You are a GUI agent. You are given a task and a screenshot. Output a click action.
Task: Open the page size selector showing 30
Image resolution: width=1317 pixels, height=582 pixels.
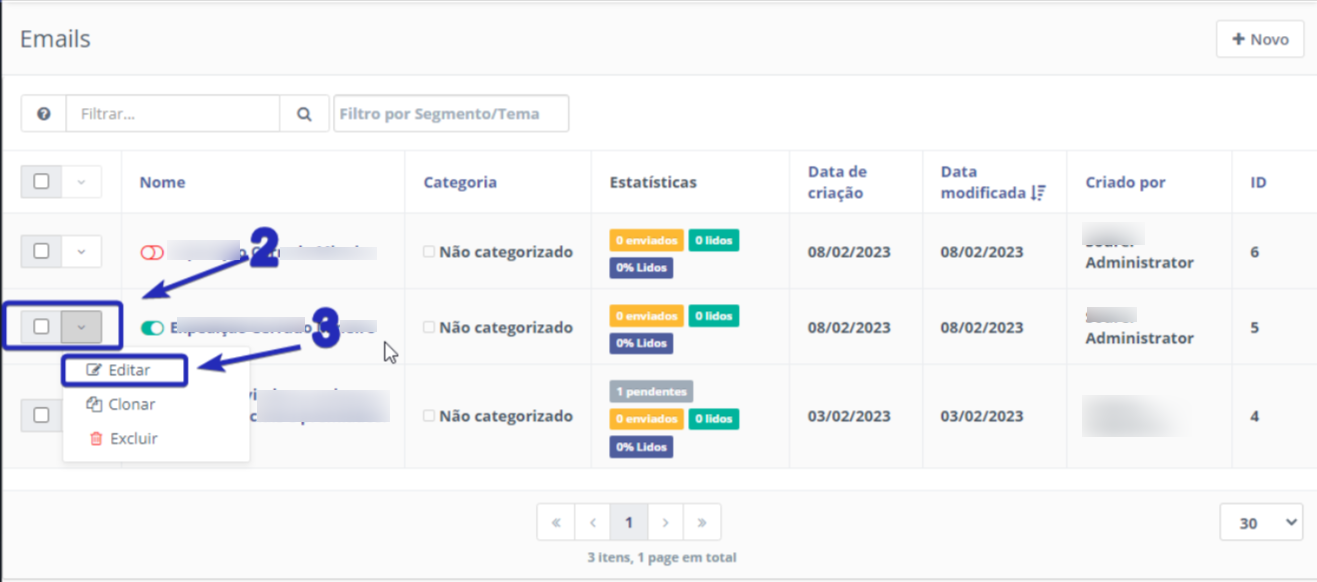pos(1261,521)
